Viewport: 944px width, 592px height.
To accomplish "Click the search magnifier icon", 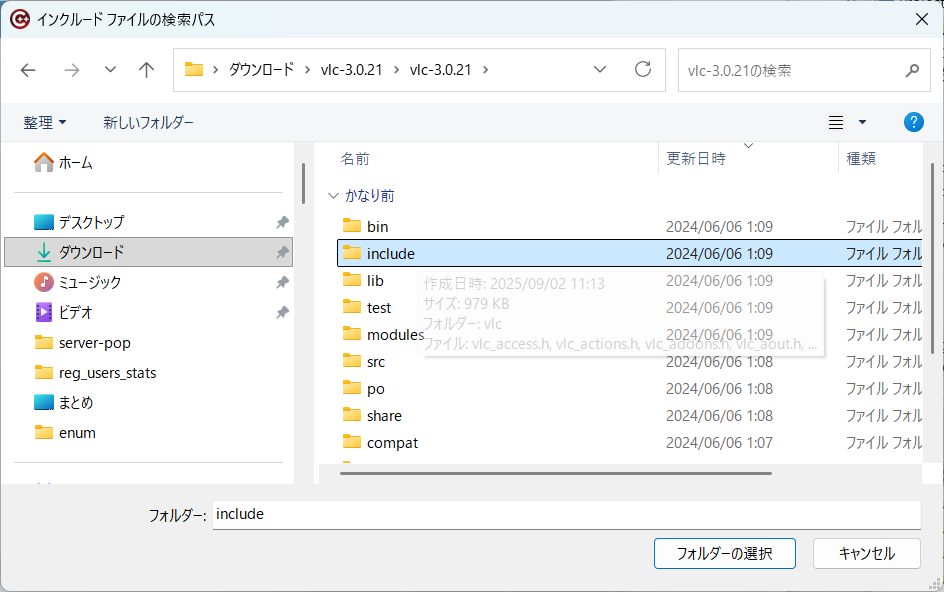I will 912,70.
